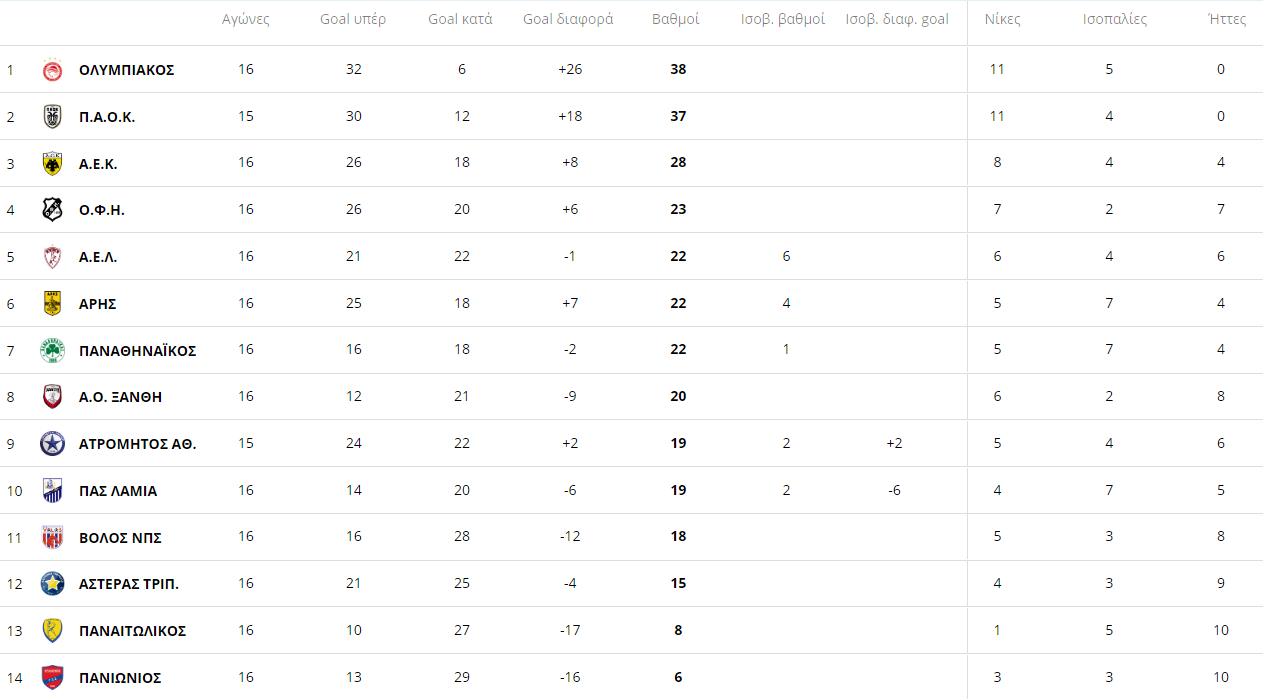Click the Ισοπαλίες column header

[1115, 20]
